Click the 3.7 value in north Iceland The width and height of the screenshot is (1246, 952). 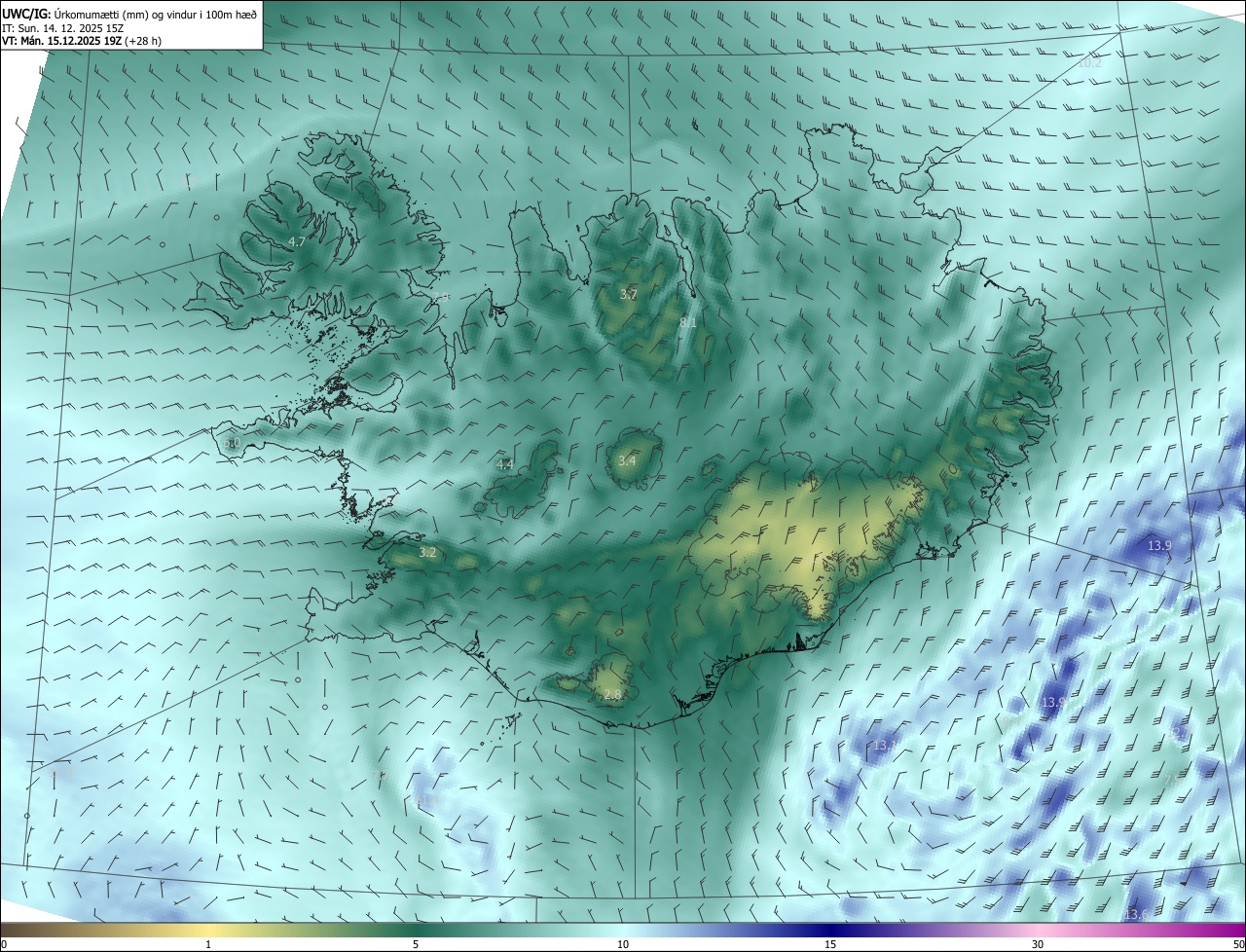tap(629, 294)
